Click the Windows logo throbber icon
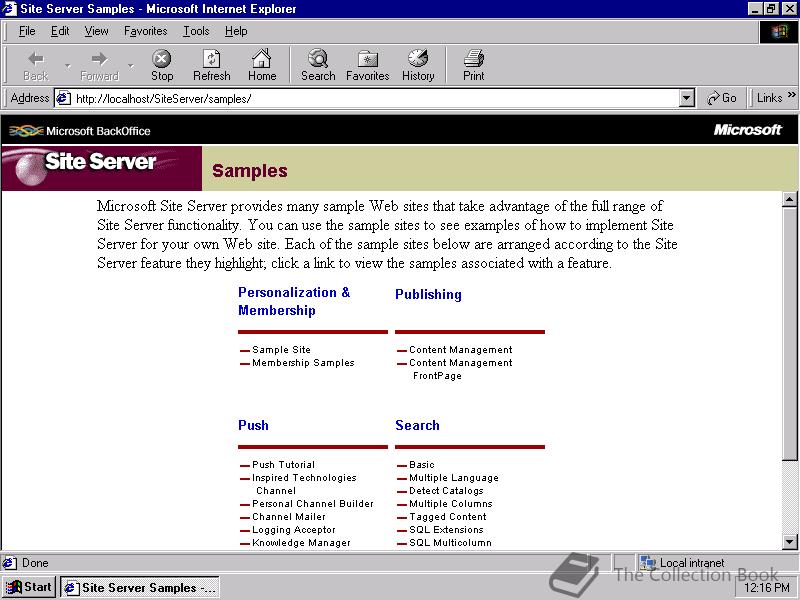The image size is (800, 600). [779, 32]
